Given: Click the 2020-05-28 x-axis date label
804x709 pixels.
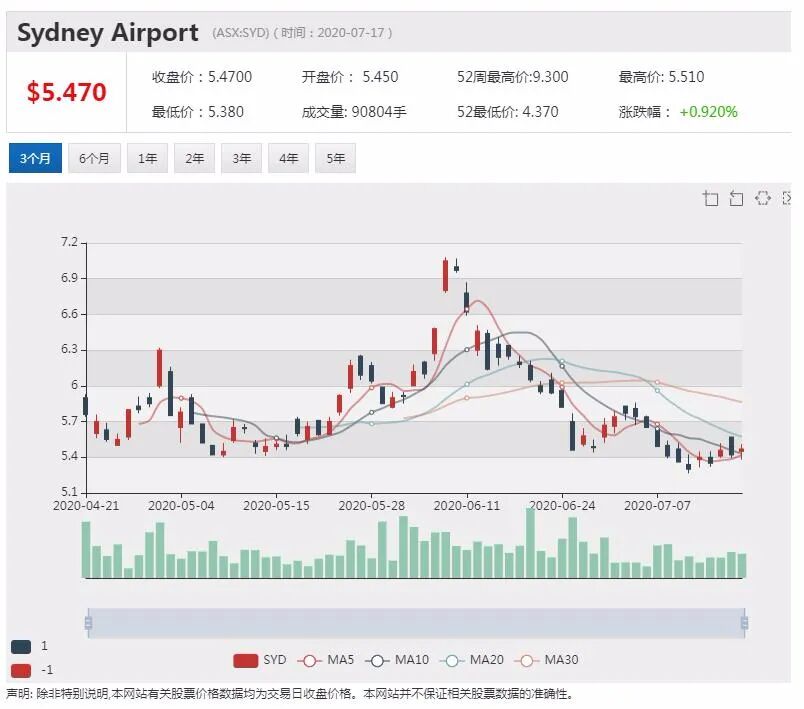Looking at the screenshot, I should 372,506.
